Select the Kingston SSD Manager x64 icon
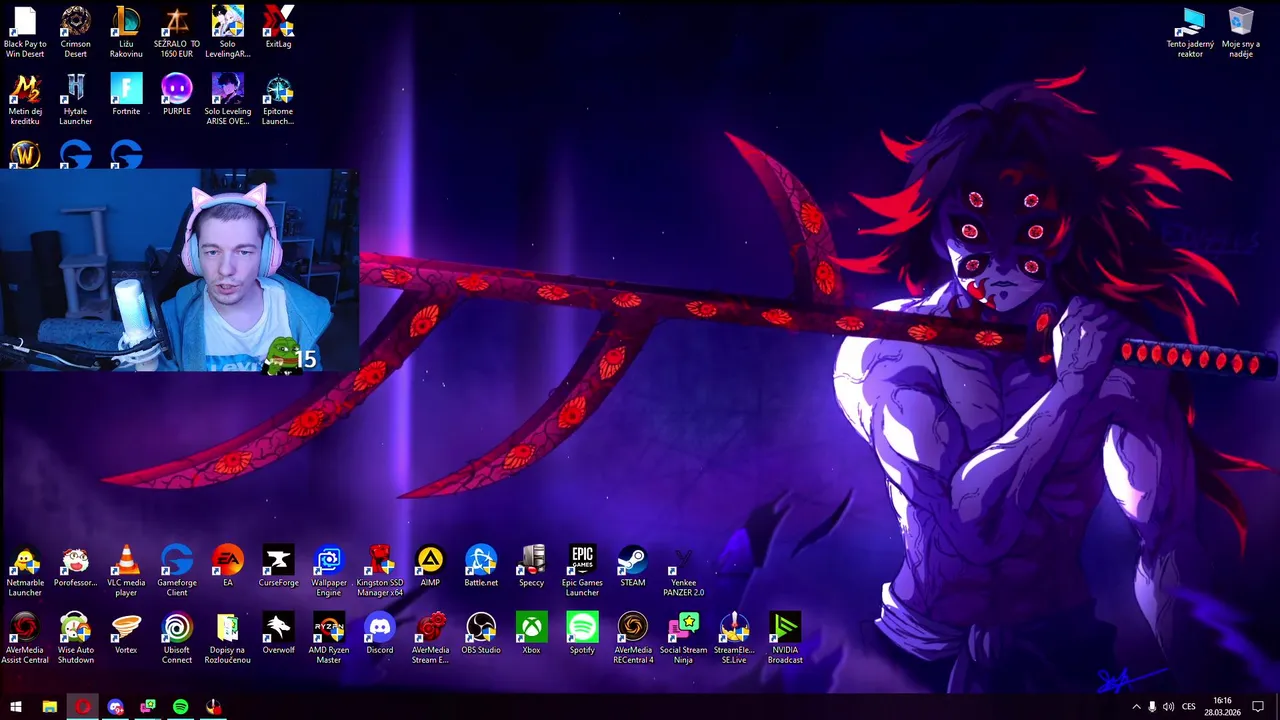The image size is (1280, 720). point(379,571)
